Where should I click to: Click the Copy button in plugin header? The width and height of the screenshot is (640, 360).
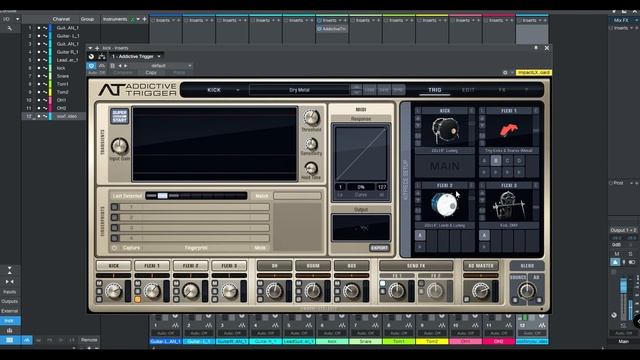pos(151,72)
